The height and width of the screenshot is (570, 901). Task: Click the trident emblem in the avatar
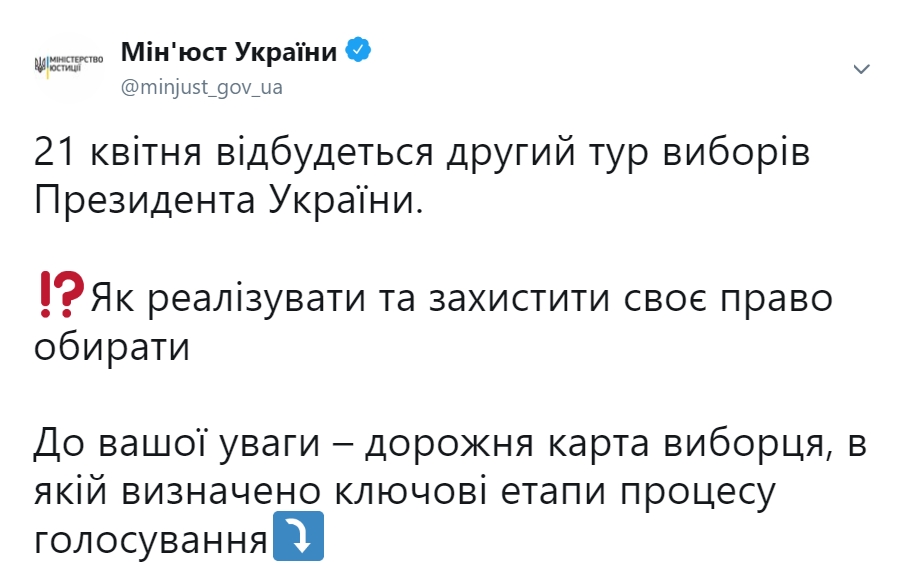[x=40, y=65]
